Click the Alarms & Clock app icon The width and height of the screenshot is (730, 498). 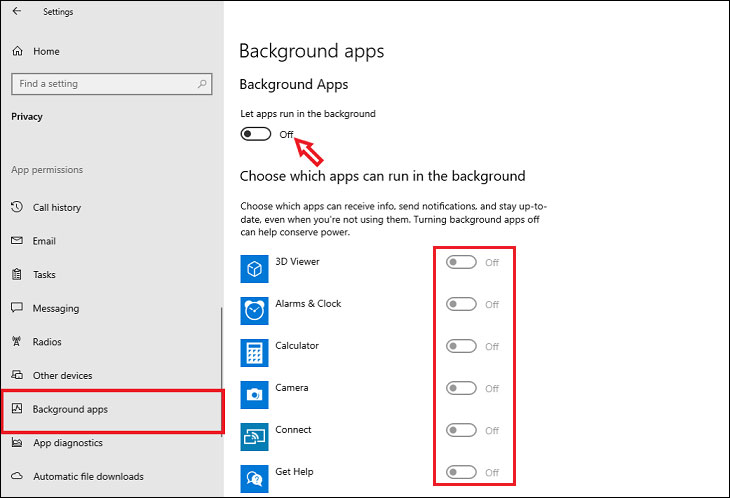point(255,311)
